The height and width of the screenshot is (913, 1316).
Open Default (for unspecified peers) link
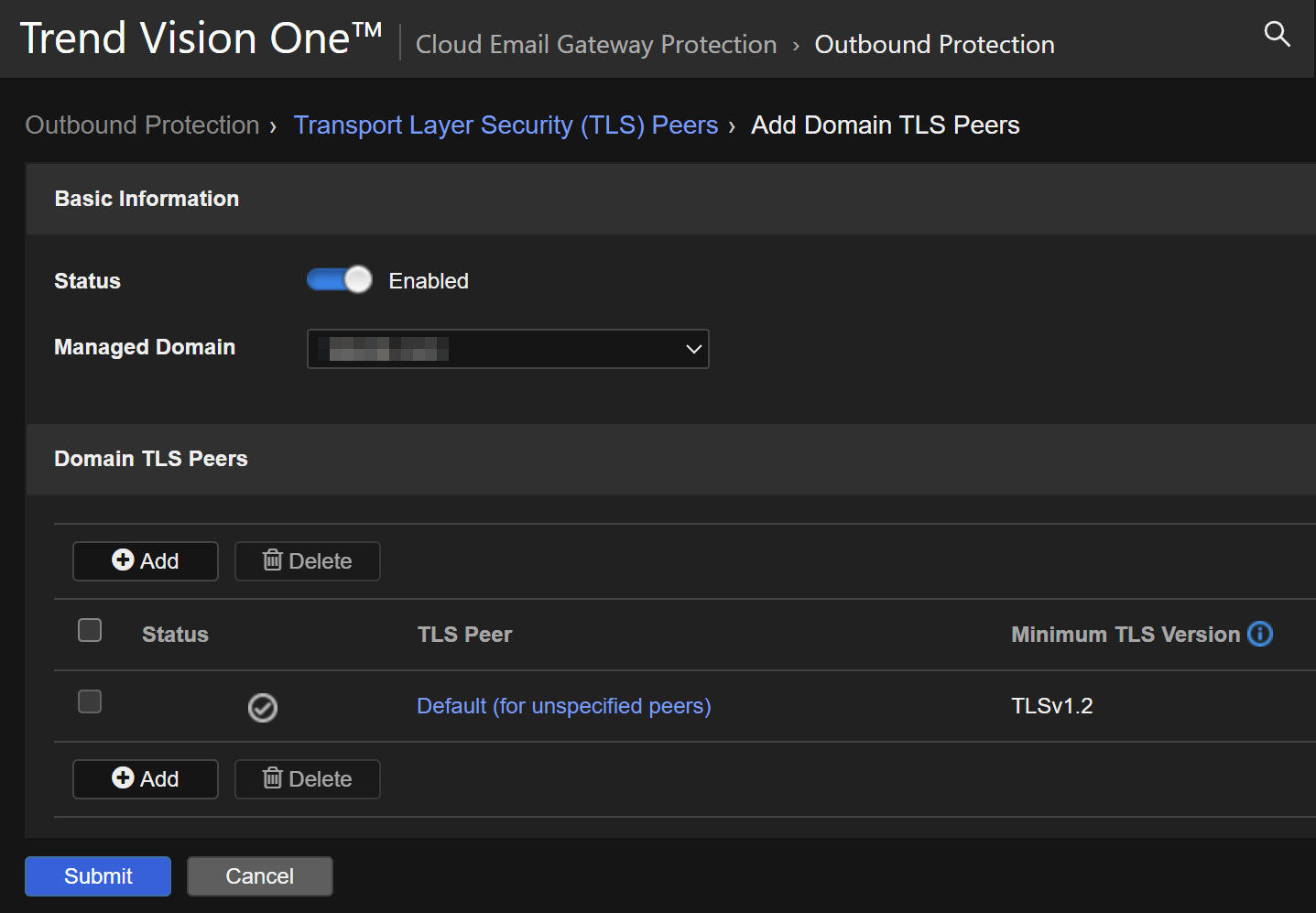coord(563,706)
